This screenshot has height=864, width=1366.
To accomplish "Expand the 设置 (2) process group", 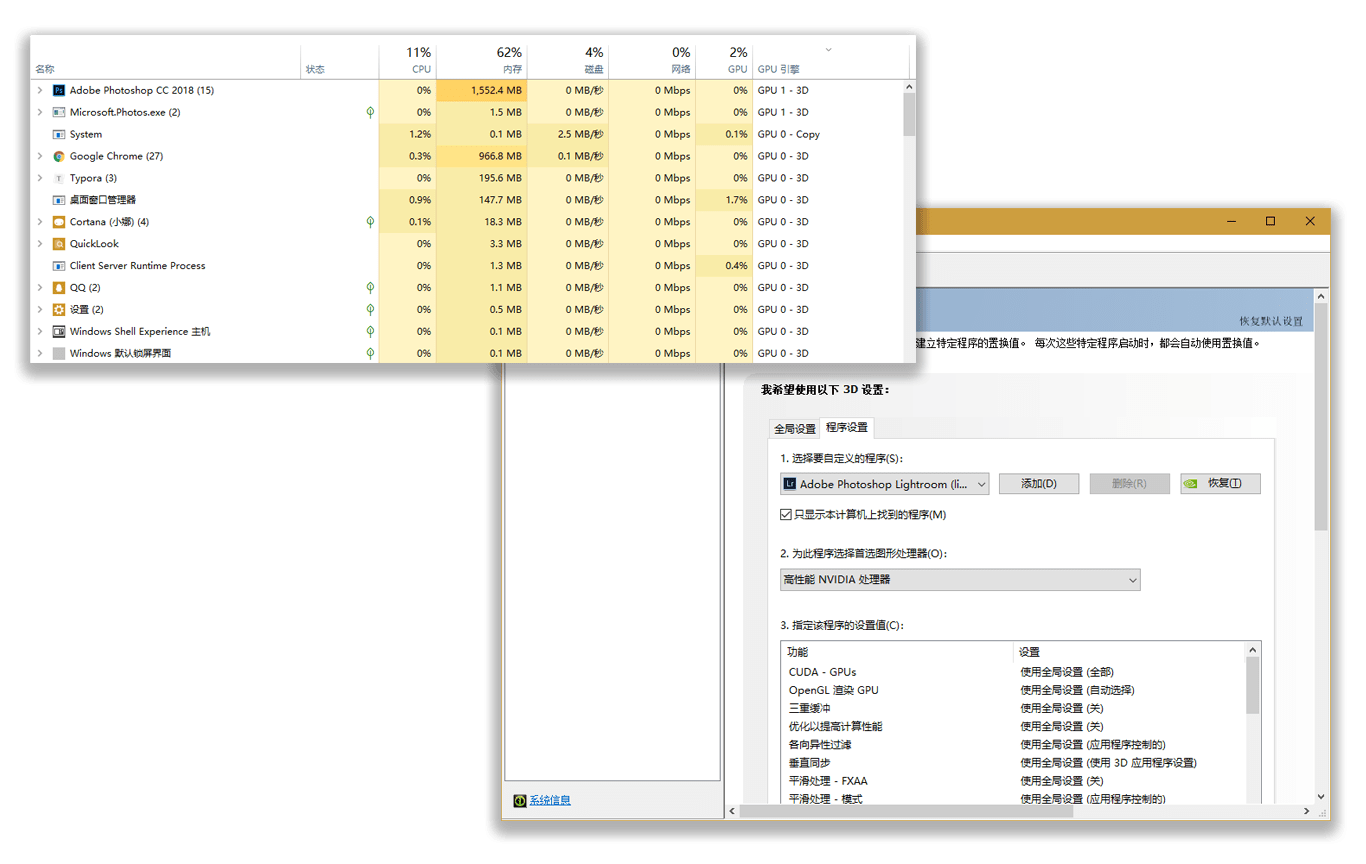I will pyautogui.click(x=40, y=310).
